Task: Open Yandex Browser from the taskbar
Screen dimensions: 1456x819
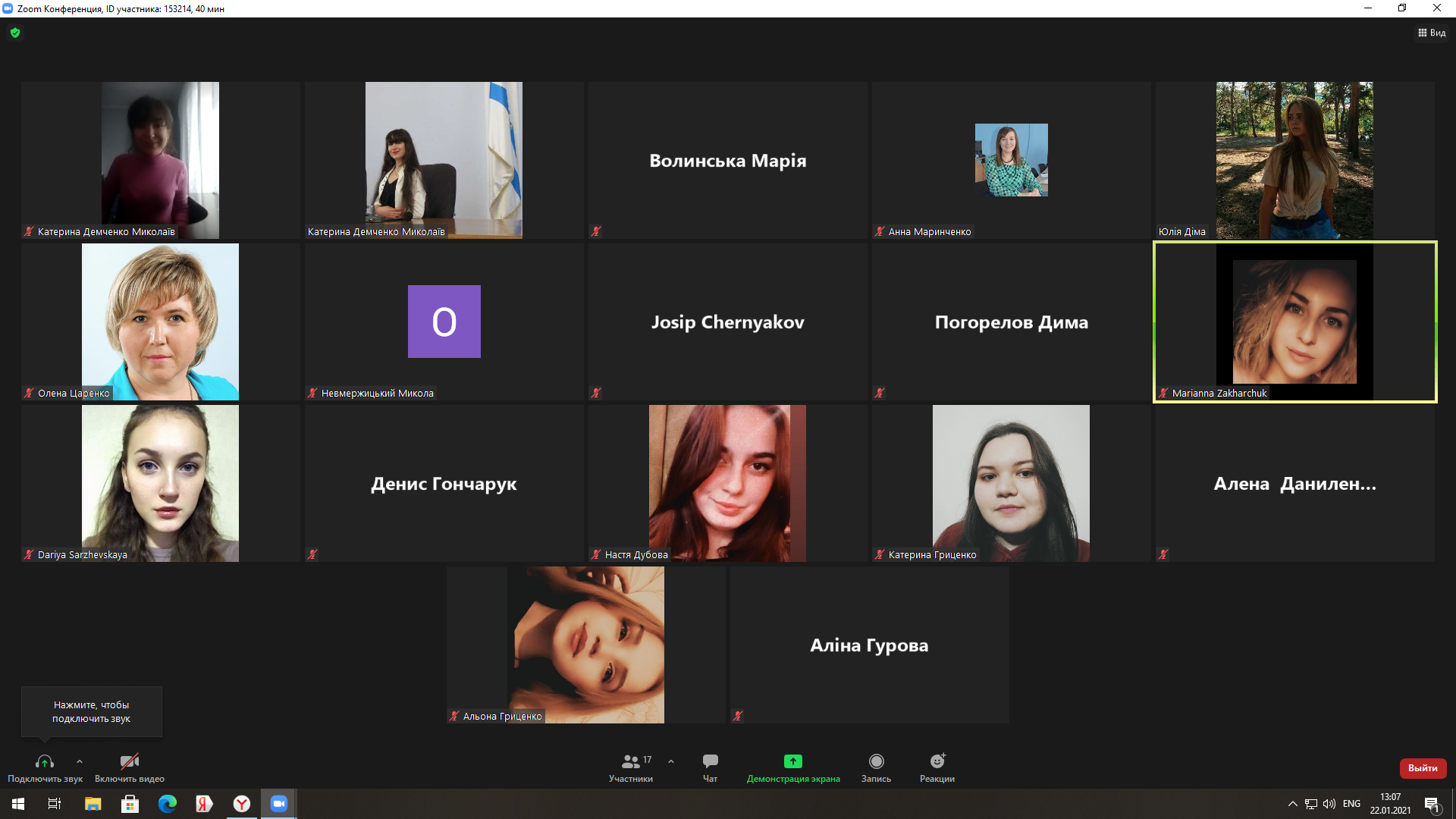Action: (242, 804)
